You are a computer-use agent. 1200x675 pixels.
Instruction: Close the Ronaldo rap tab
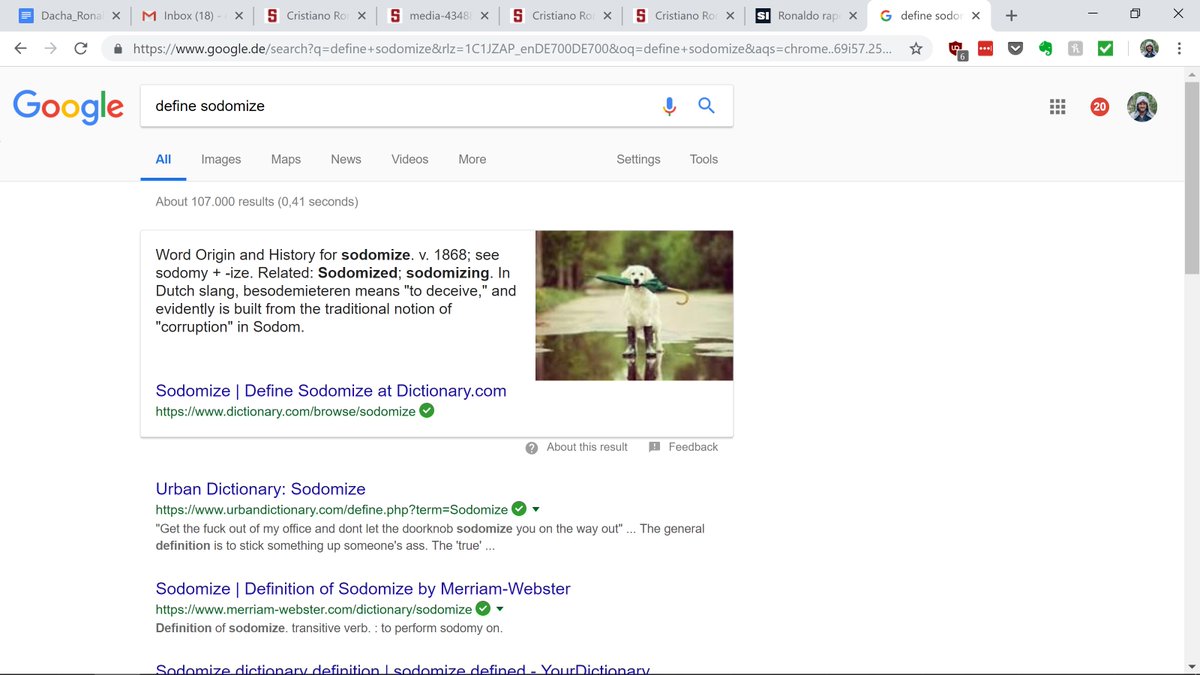click(853, 16)
